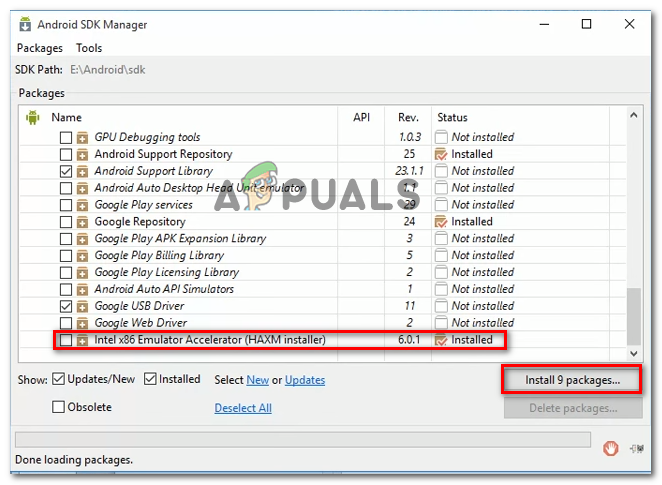The height and width of the screenshot is (485, 662).
Task: Click the package icon beside Google Web Driver
Action: (x=82, y=323)
